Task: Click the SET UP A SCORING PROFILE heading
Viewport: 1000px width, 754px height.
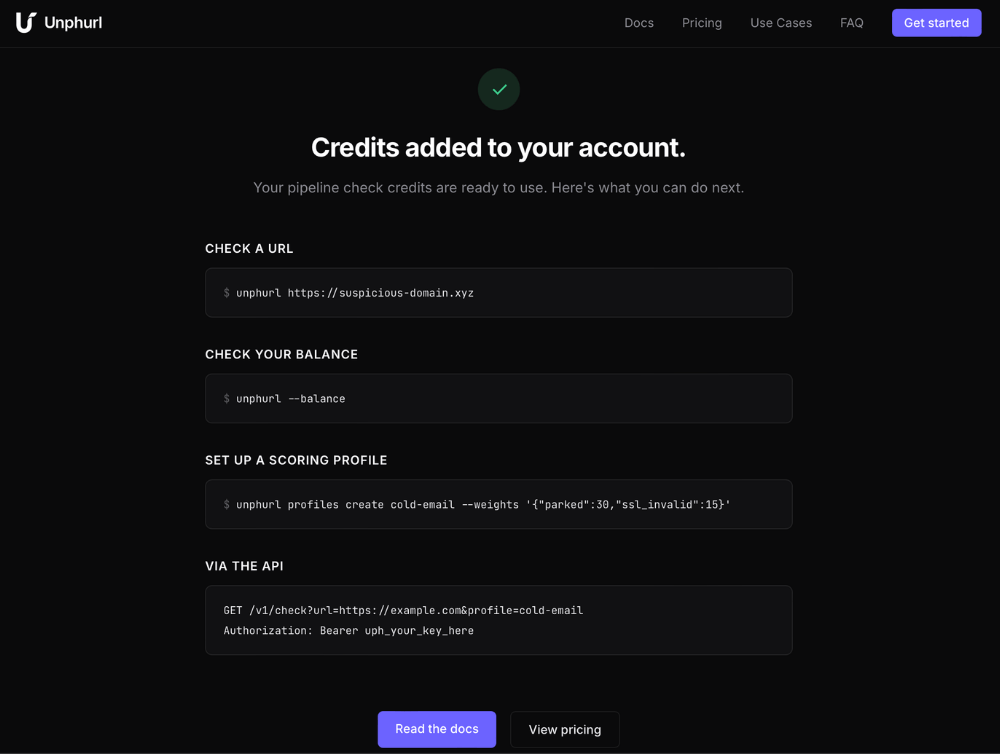Action: coord(296,460)
